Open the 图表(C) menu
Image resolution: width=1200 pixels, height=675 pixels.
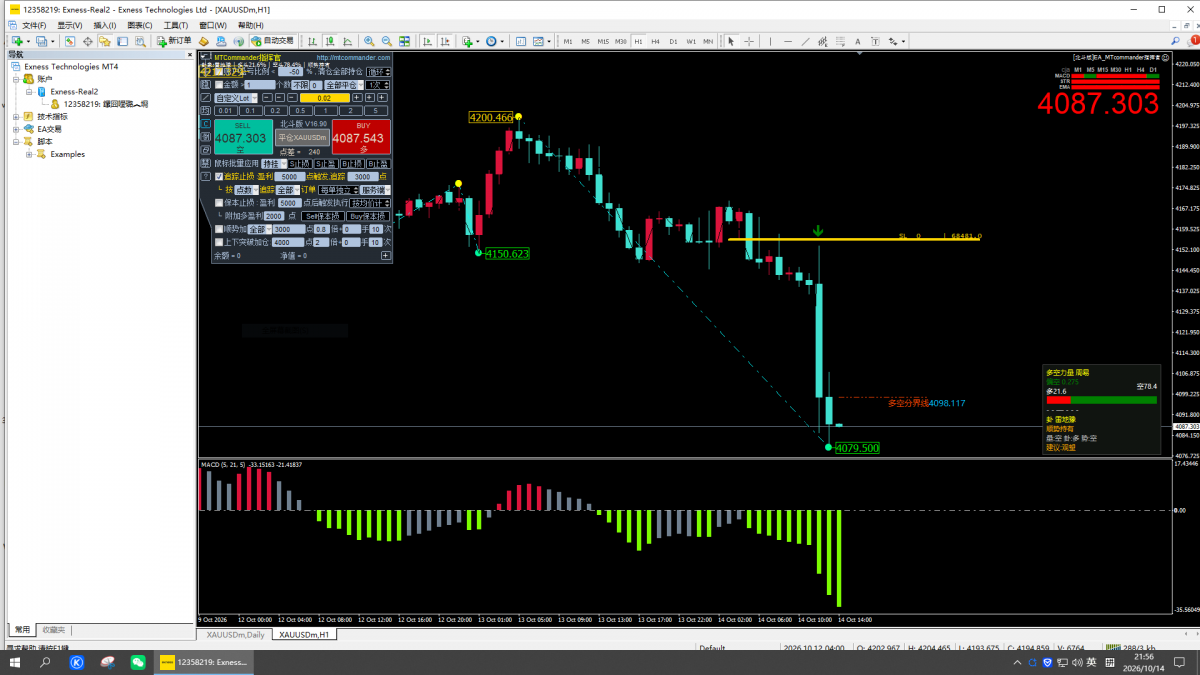(x=141, y=25)
